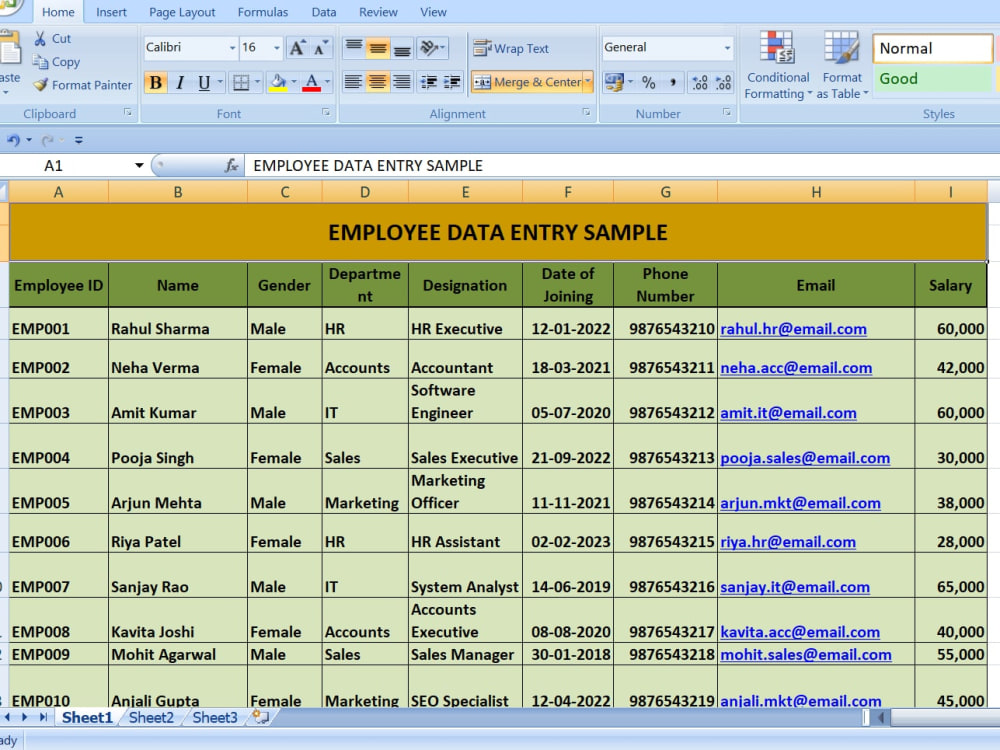Click the Format Painter brush icon
1000x750 pixels.
(x=40, y=84)
